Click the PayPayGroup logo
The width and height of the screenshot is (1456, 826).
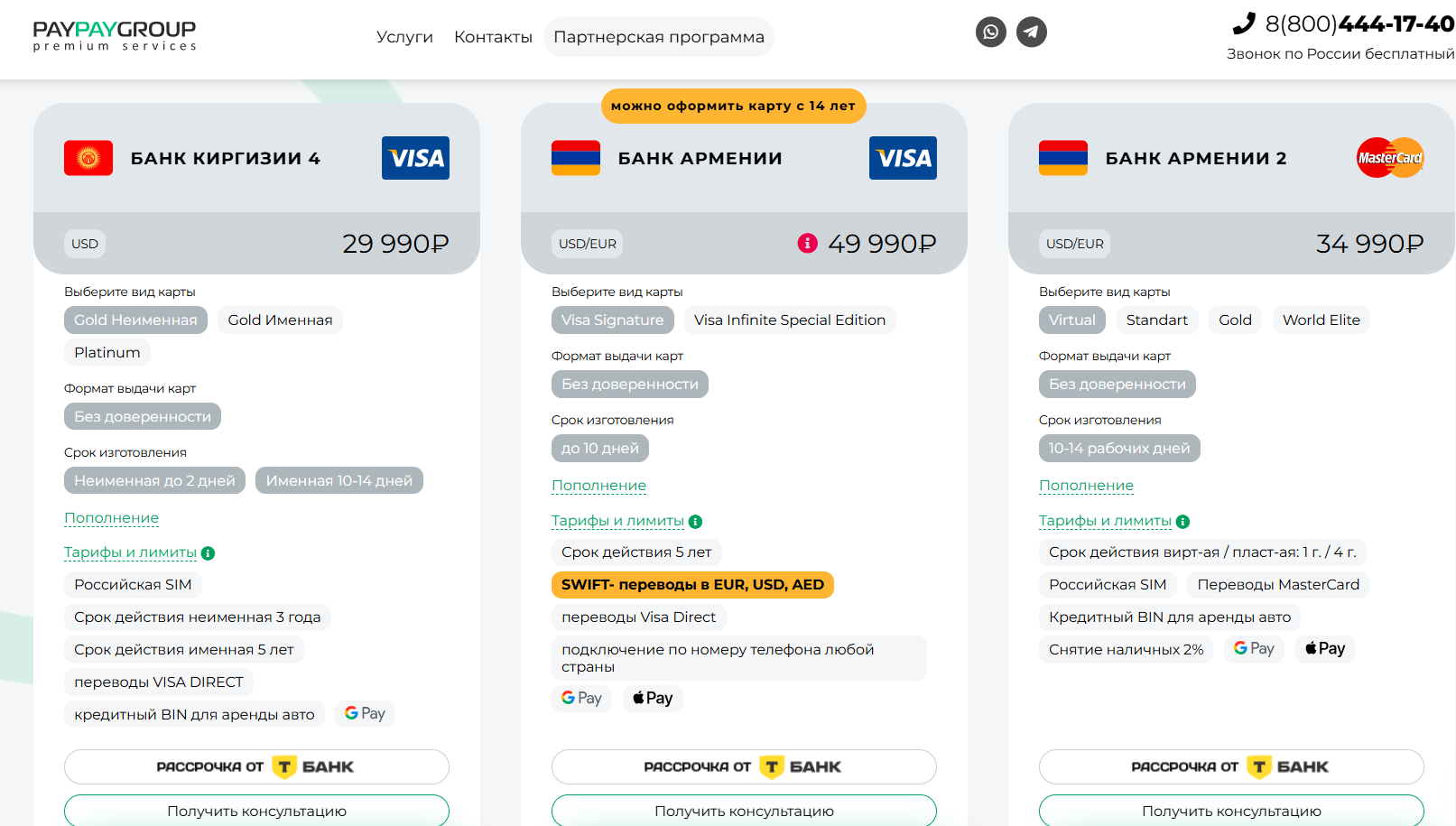tap(115, 35)
